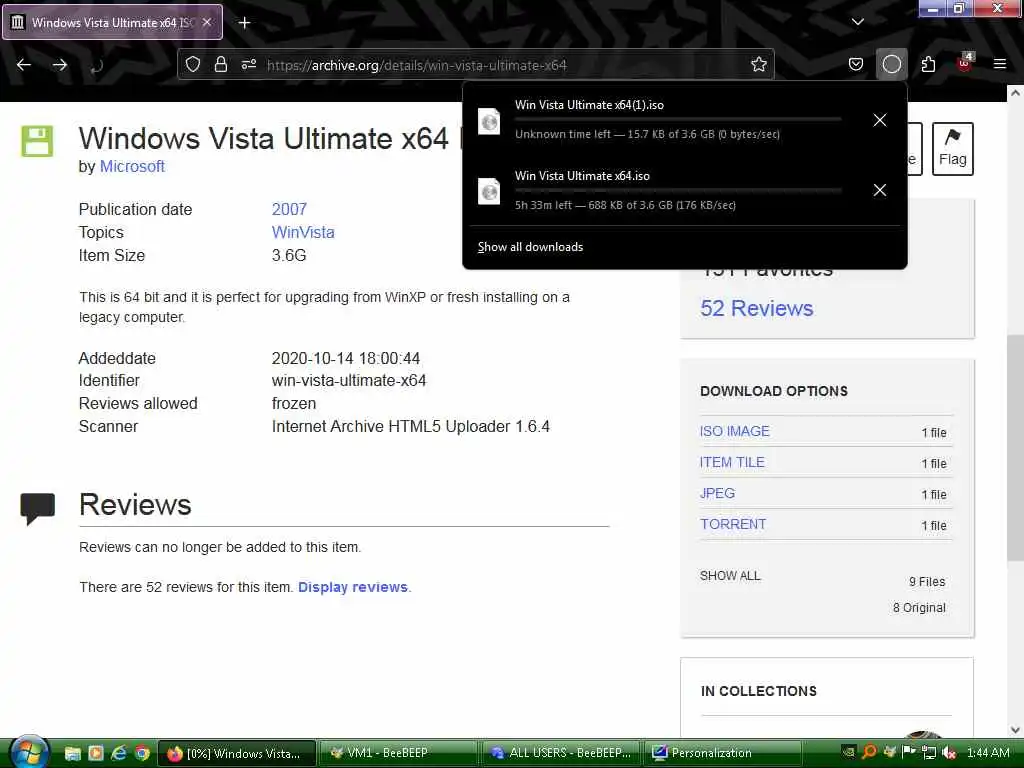Image resolution: width=1024 pixels, height=768 pixels.
Task: Open the extensions puzzle icon
Action: [x=928, y=65]
